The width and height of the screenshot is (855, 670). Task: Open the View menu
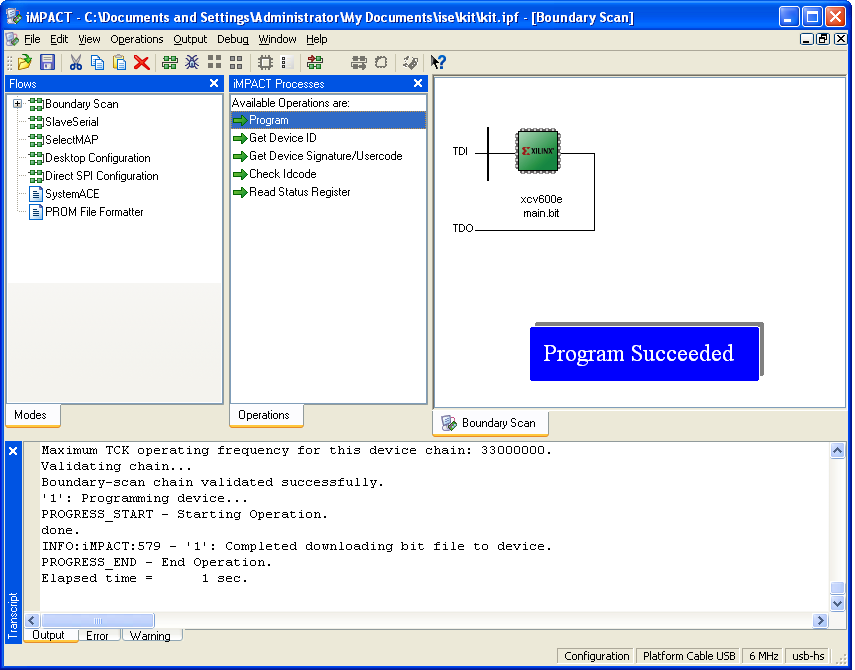click(89, 39)
